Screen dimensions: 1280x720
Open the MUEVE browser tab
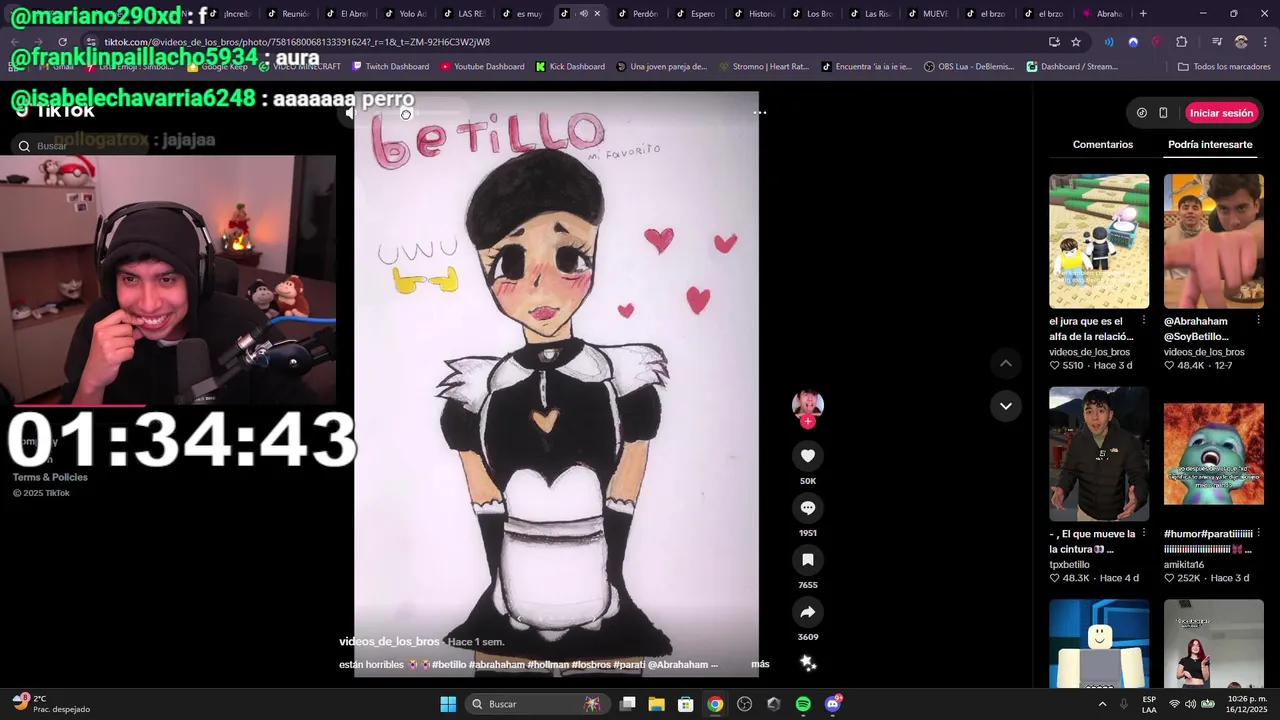point(929,14)
